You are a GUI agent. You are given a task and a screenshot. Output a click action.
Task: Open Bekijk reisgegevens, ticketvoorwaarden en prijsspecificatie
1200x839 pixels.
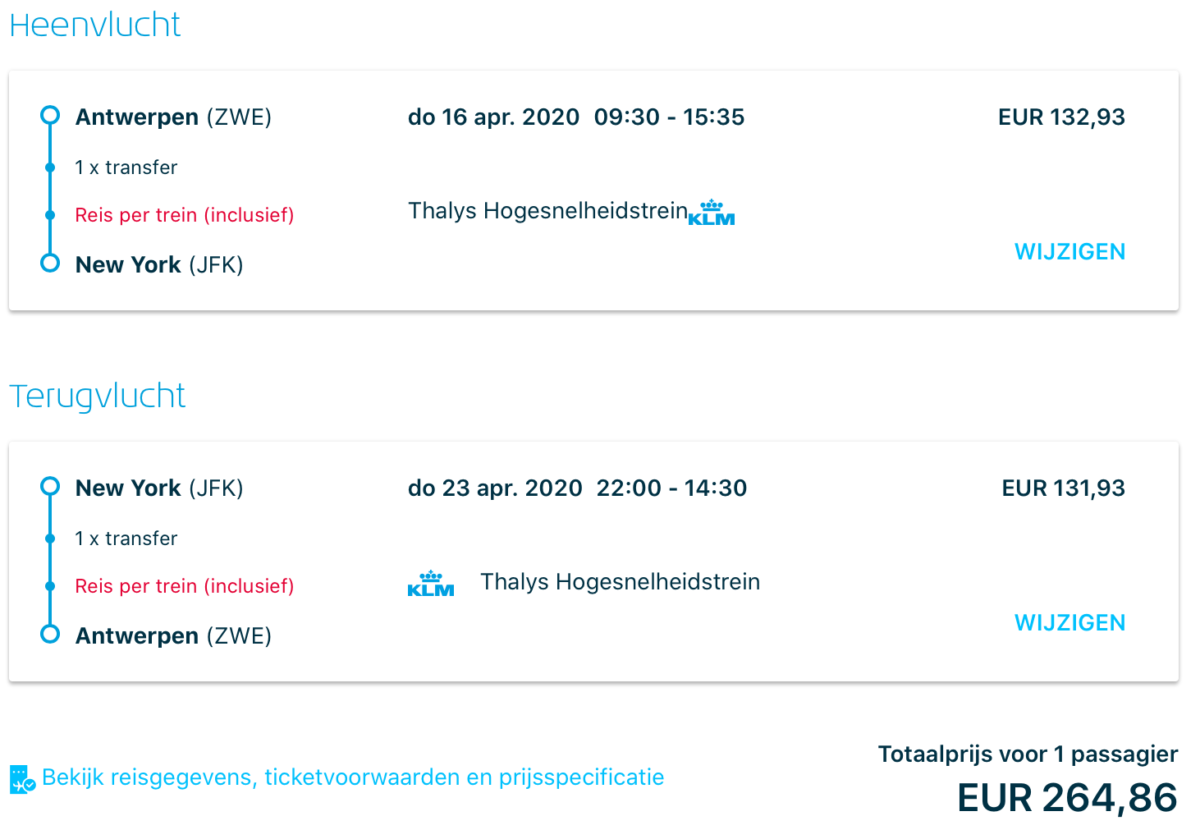[353, 778]
